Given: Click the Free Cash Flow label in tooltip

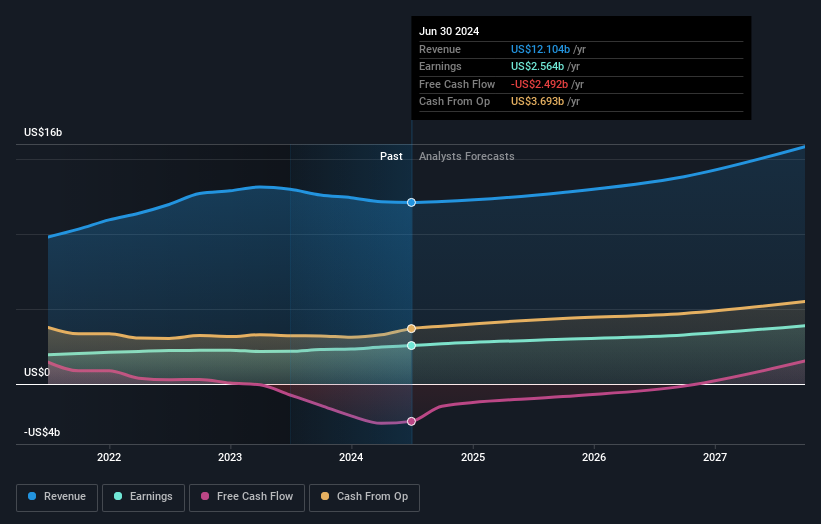Looking at the screenshot, I should 457,84.
